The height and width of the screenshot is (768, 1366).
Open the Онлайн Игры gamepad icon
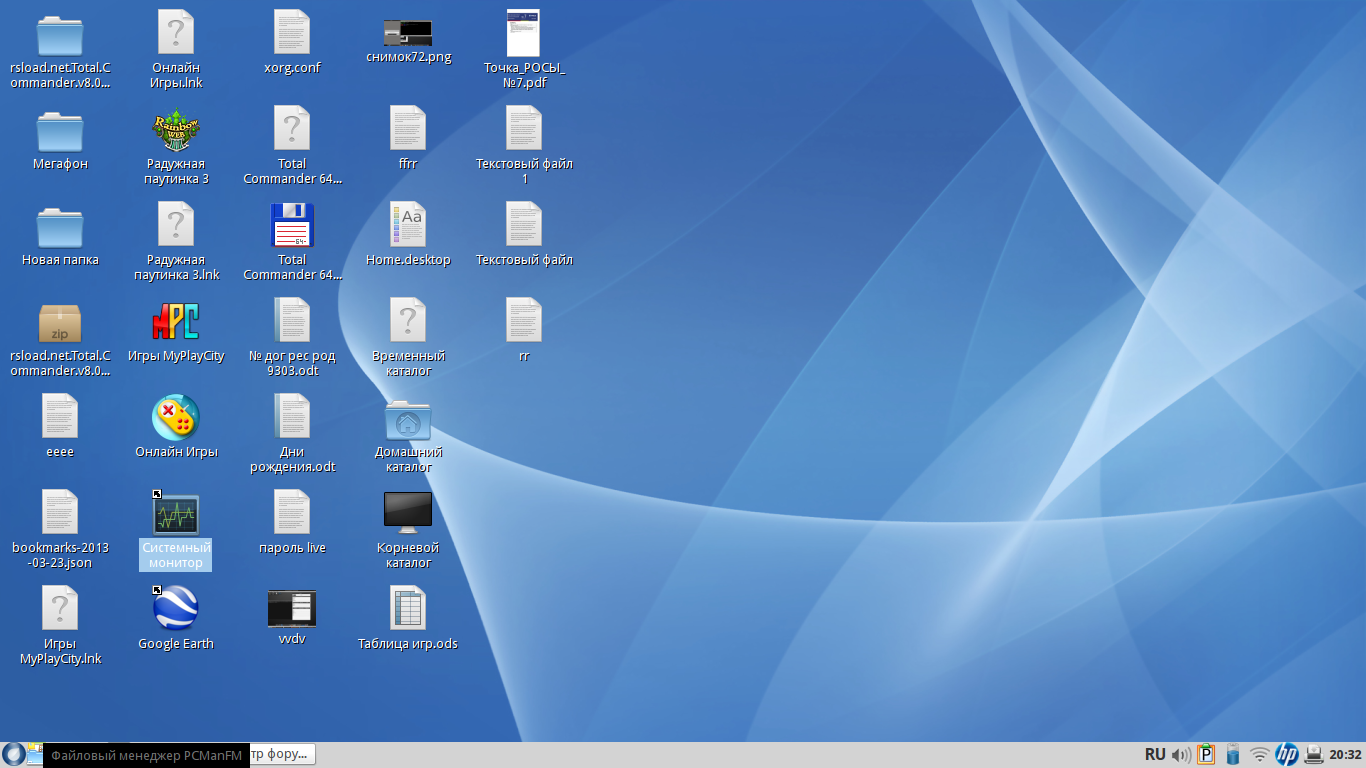click(x=176, y=418)
